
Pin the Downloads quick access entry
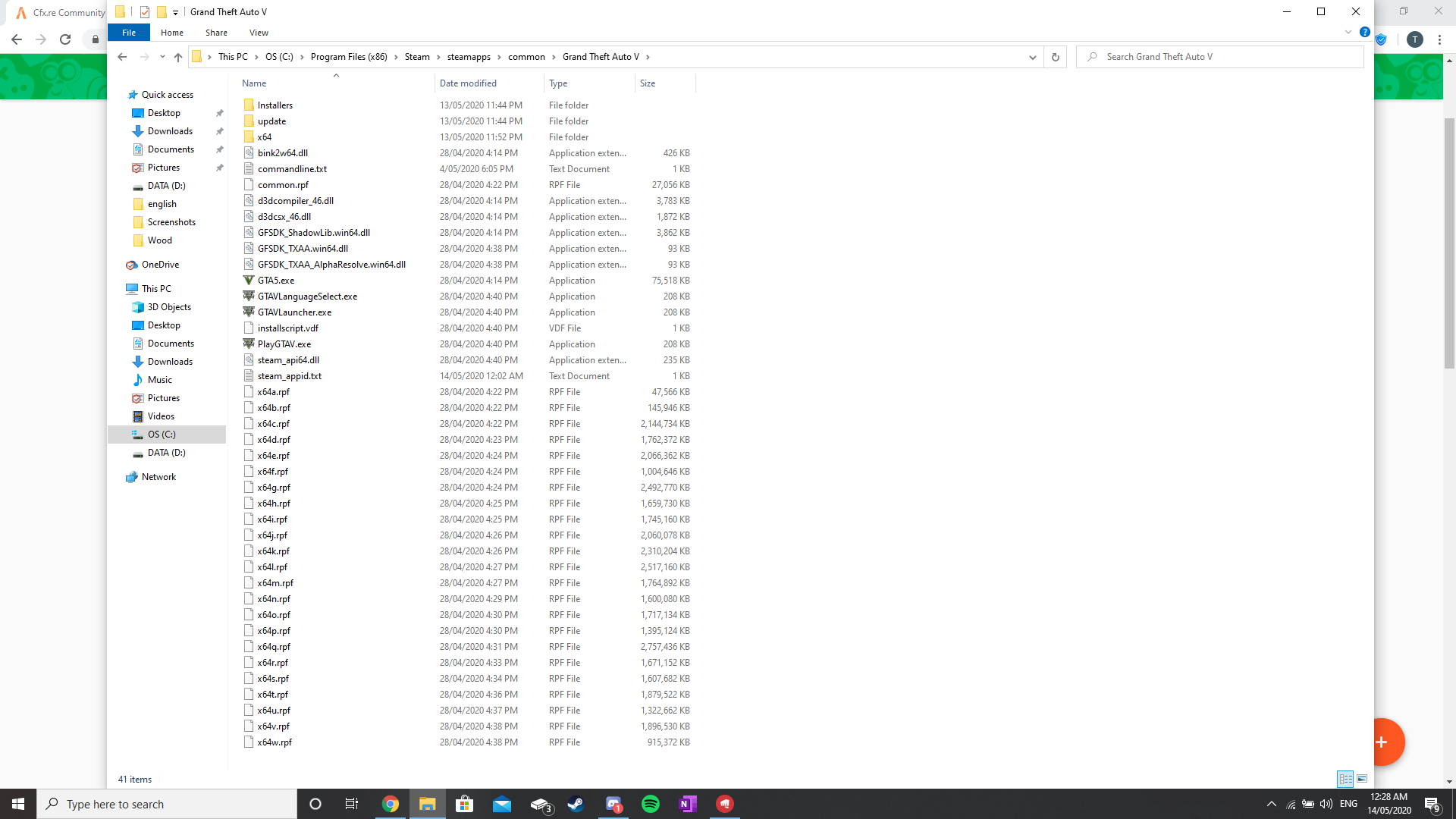click(220, 130)
